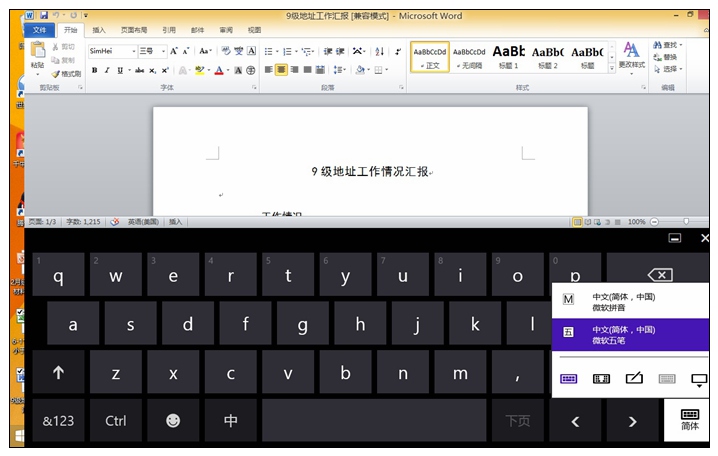Screen dimensions: 718x456
Task: Tap the emoji smiley key
Action: coord(173,421)
